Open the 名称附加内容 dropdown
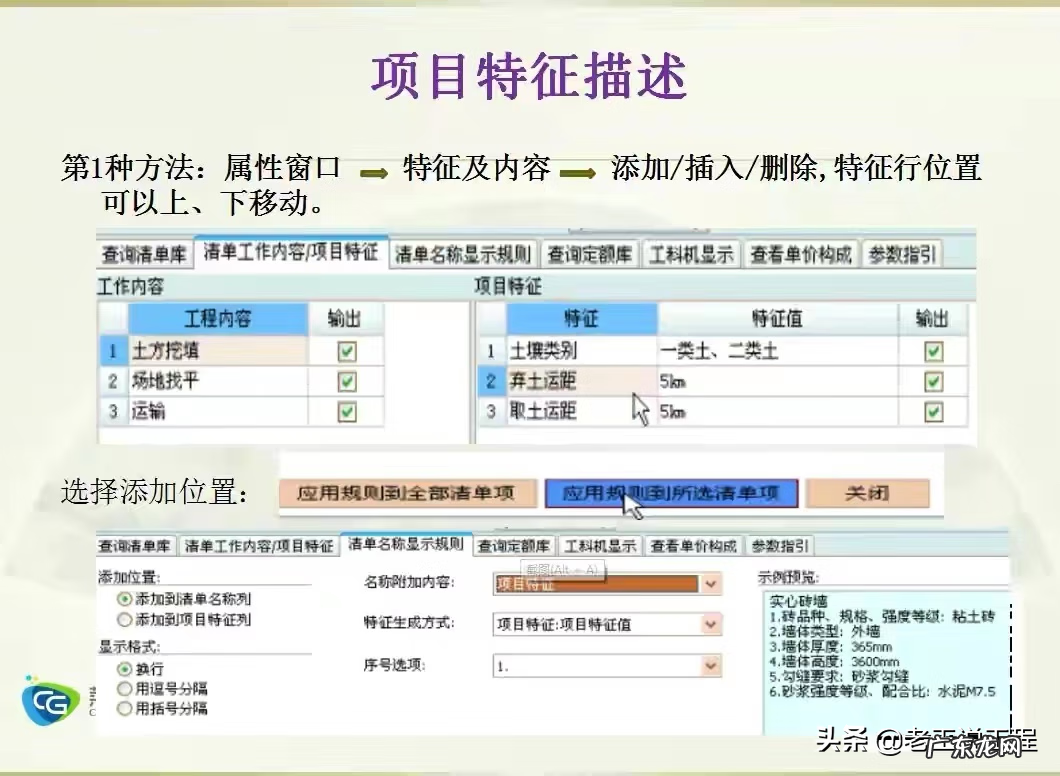 (711, 584)
